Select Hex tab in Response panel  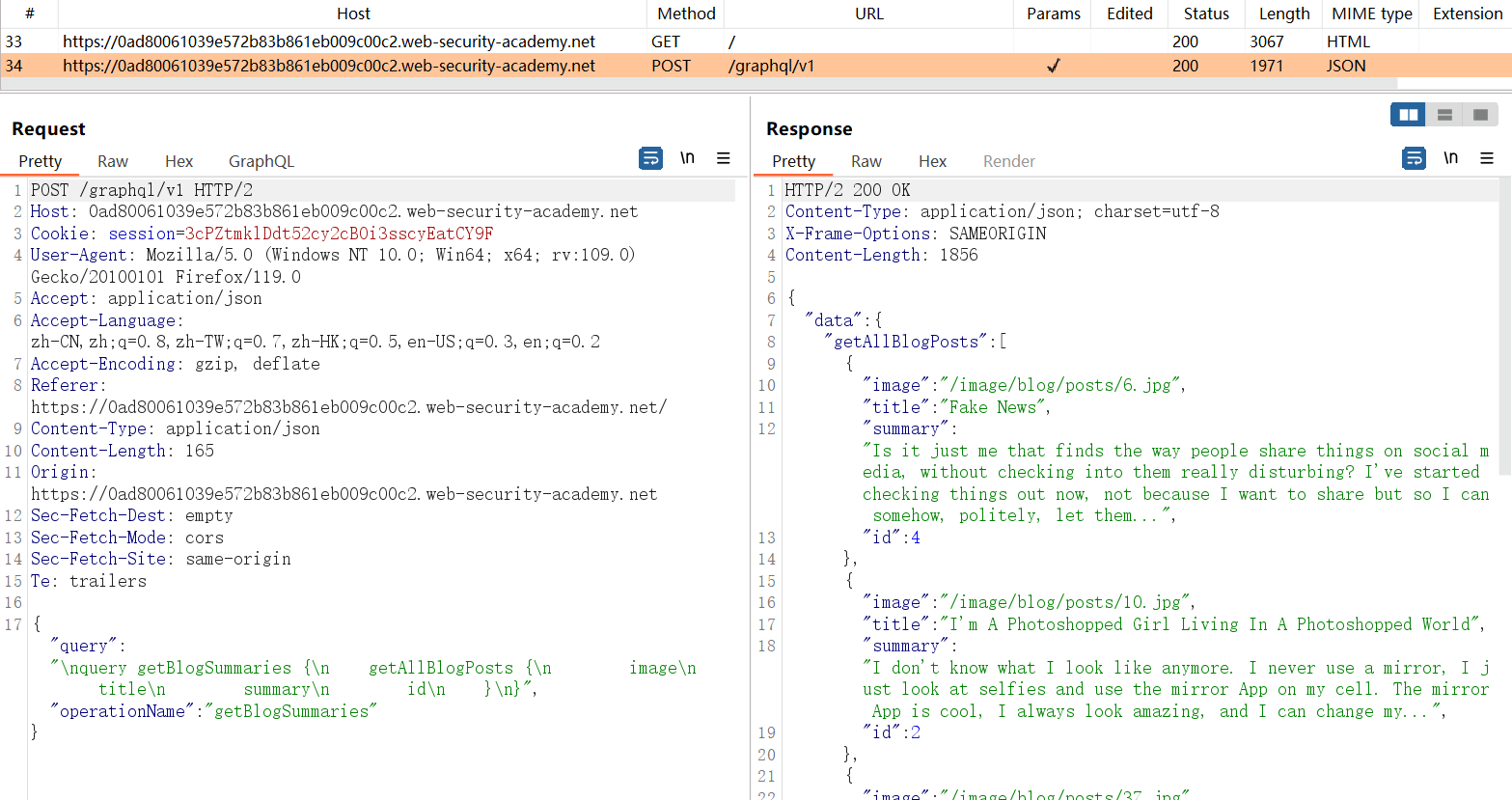click(932, 161)
